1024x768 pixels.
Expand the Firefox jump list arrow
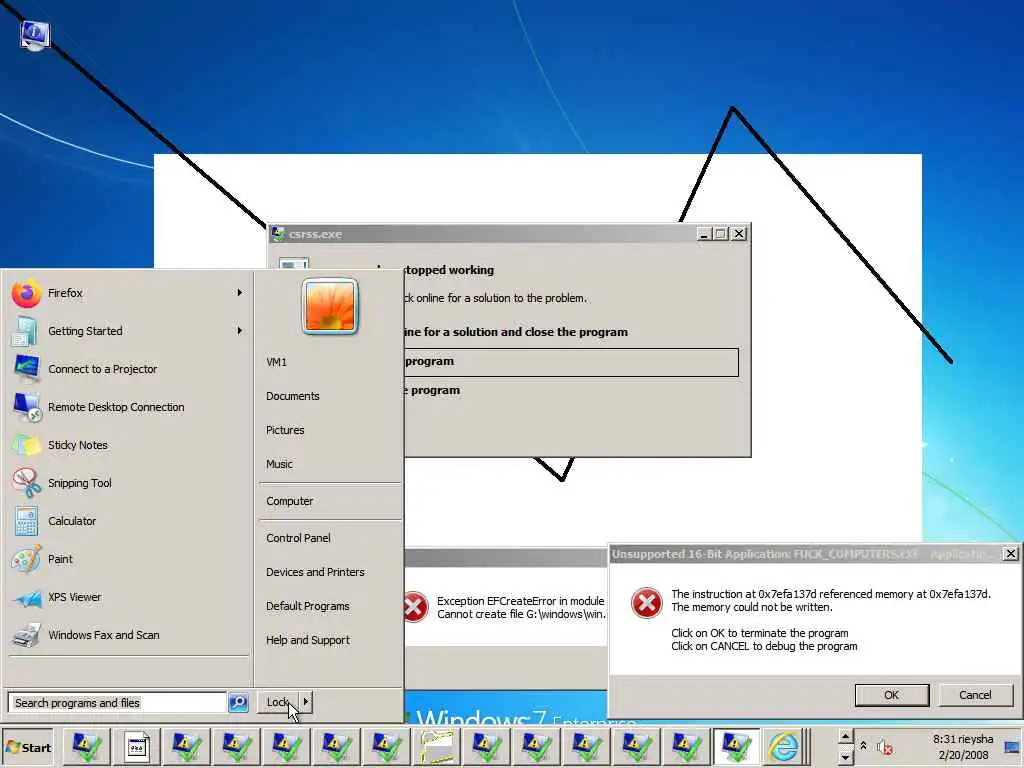coord(240,293)
